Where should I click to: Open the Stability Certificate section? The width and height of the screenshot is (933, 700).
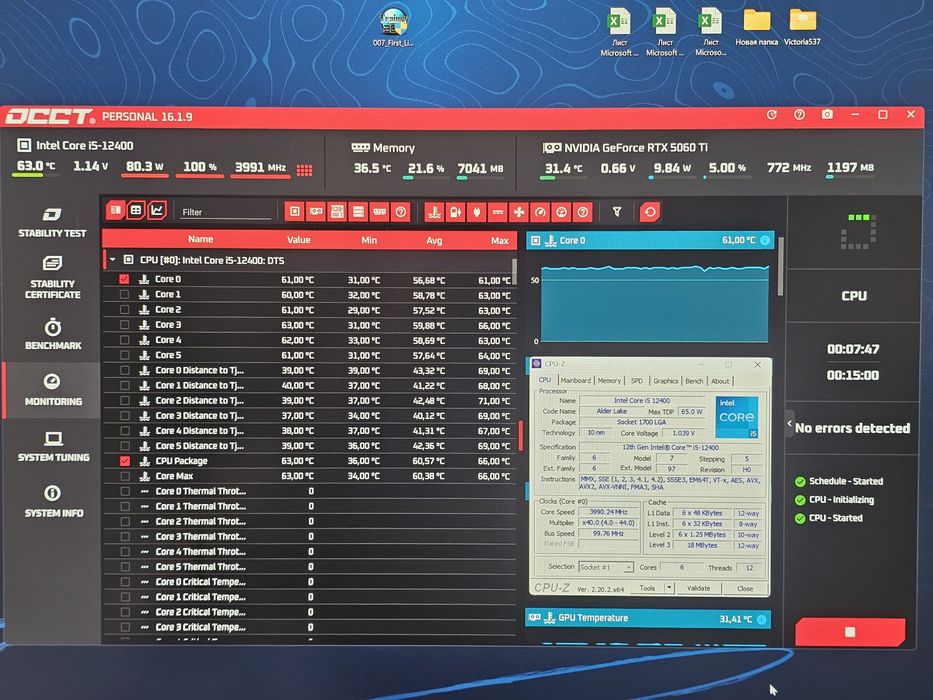pyautogui.click(x=52, y=277)
